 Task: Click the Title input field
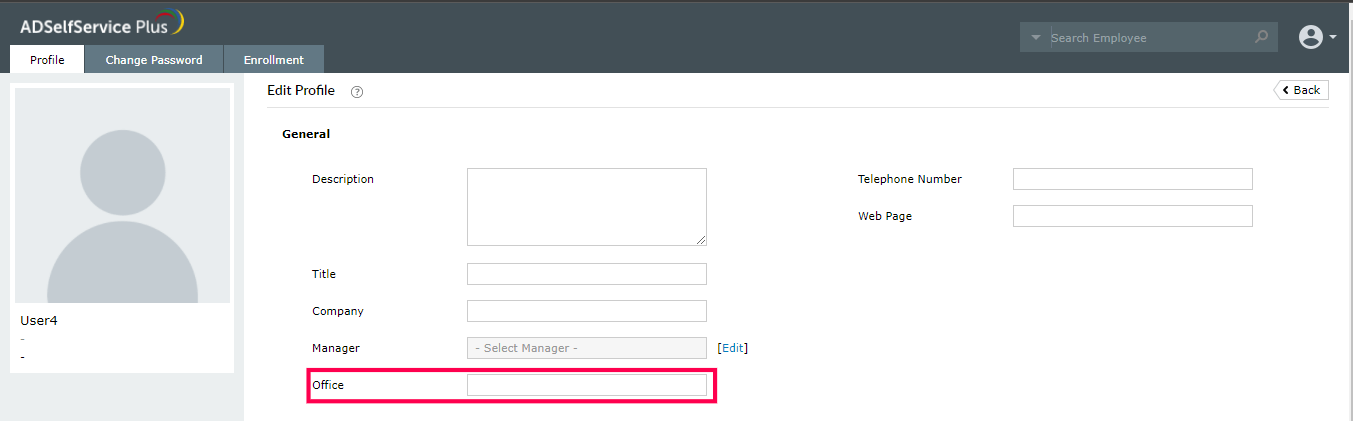586,274
